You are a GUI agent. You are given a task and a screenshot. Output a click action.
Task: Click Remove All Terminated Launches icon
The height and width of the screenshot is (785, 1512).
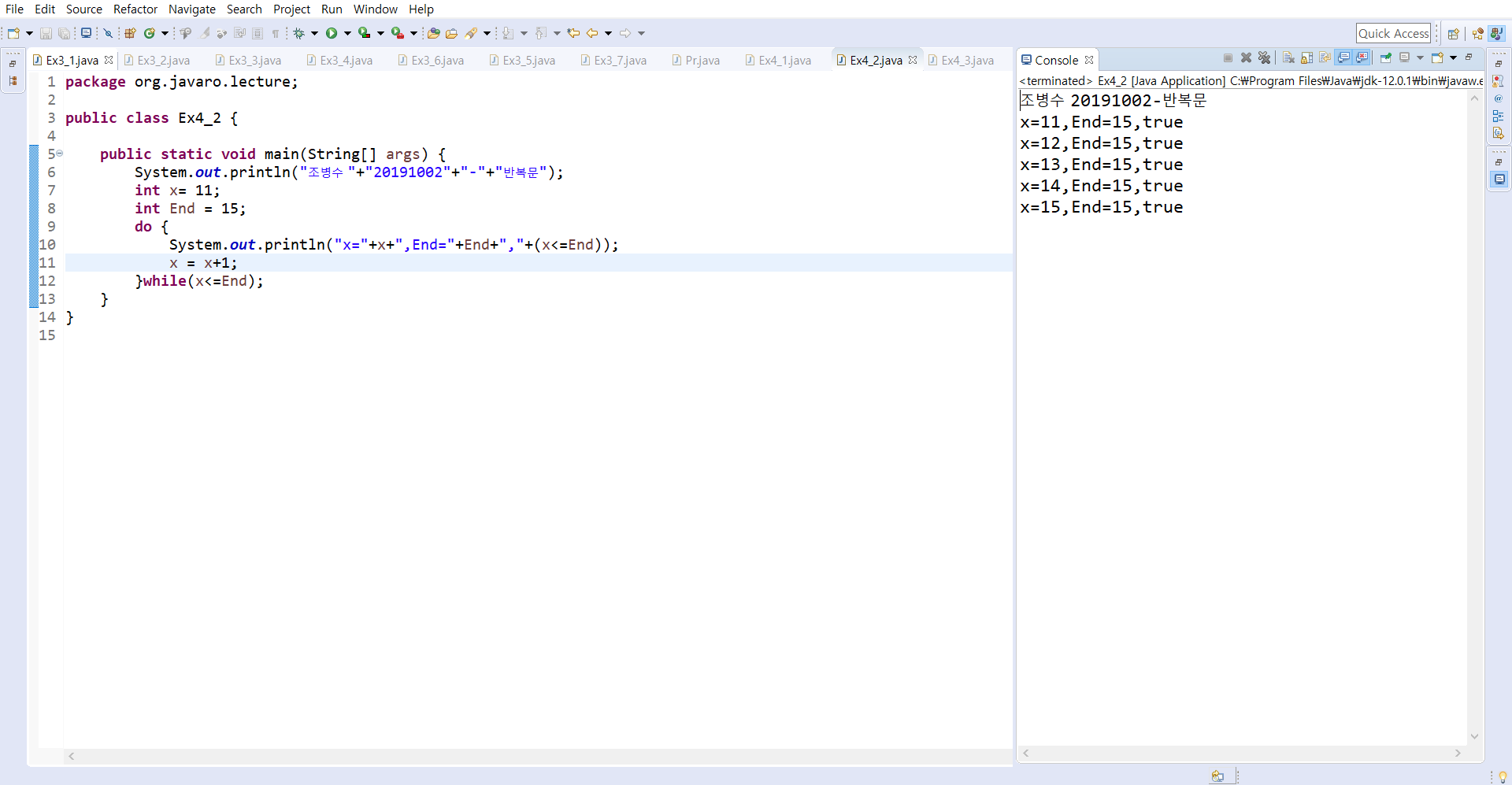[x=1264, y=57]
